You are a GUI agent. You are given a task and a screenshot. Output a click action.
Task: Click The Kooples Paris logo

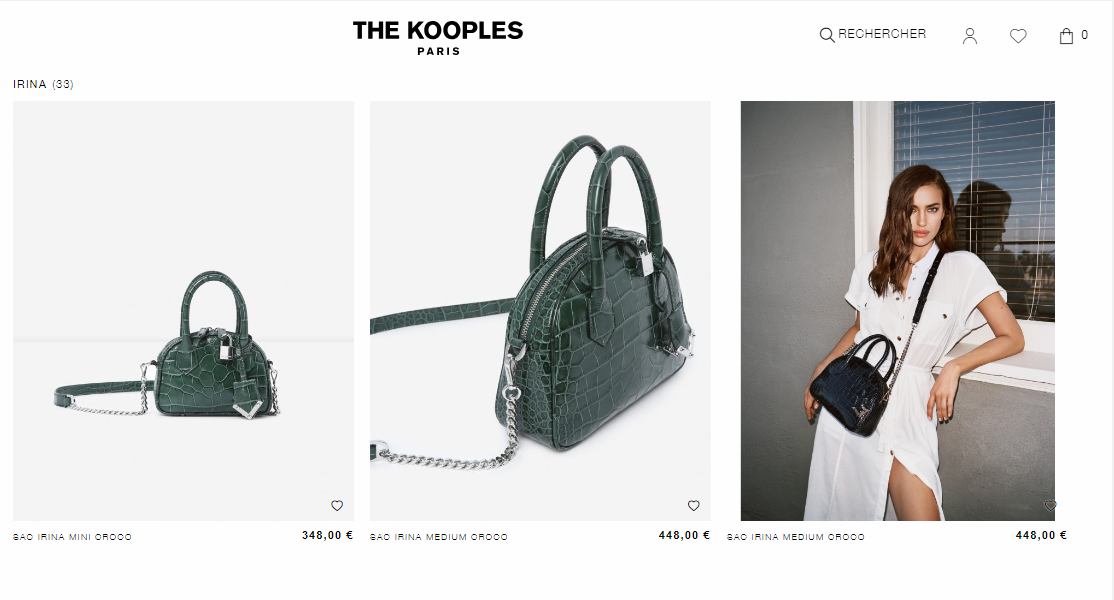438,38
